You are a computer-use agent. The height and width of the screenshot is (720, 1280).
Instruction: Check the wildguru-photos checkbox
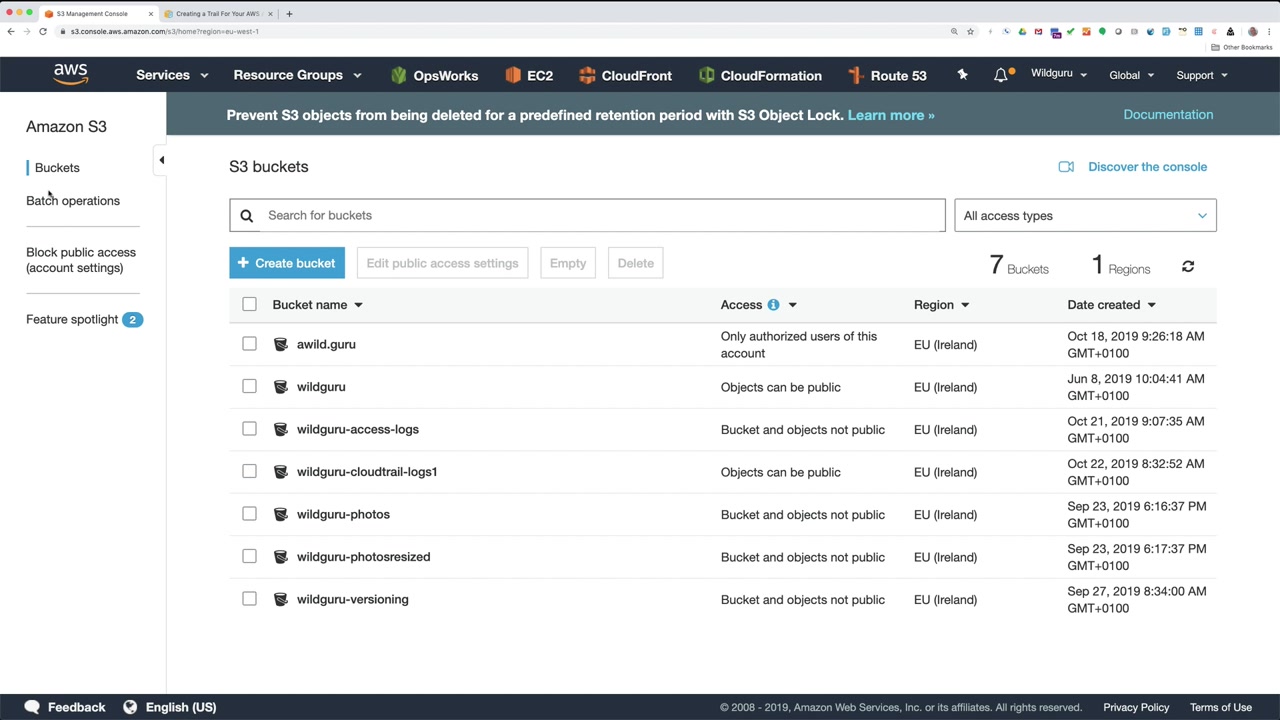(x=249, y=514)
